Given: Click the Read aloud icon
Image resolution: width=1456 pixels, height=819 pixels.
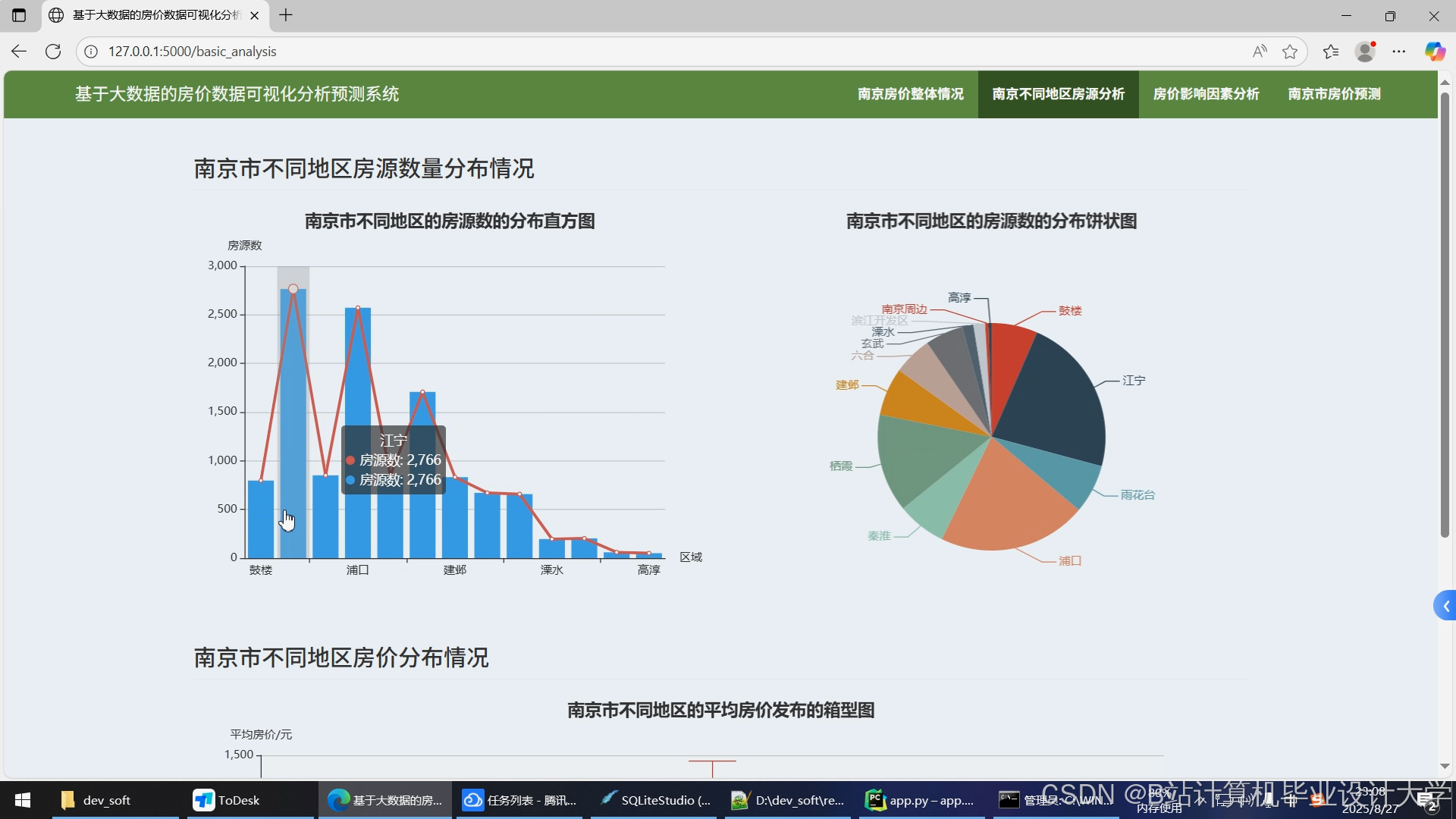Looking at the screenshot, I should pyautogui.click(x=1260, y=52).
